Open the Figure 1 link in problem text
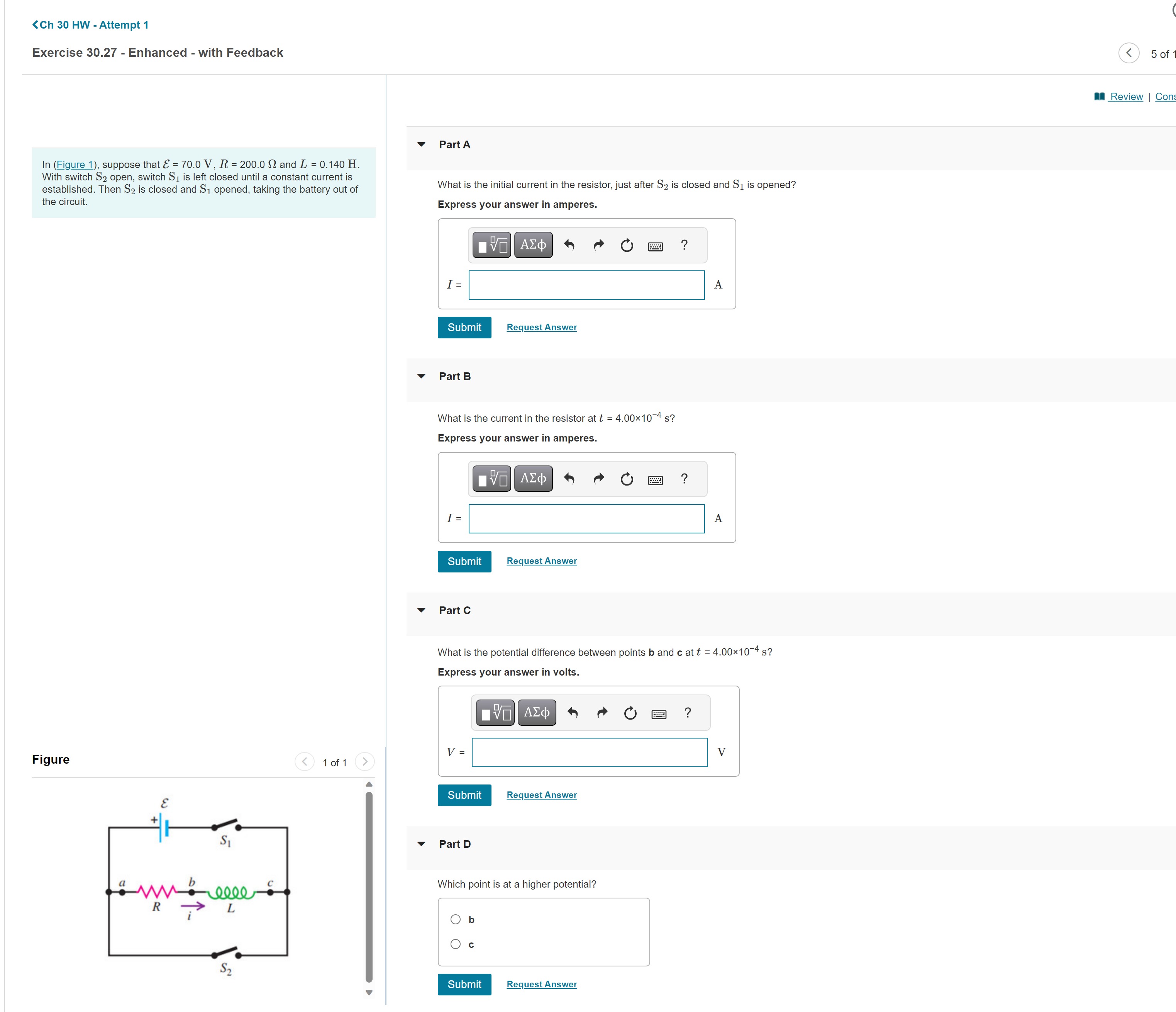The image size is (1176, 1012). coord(76,164)
